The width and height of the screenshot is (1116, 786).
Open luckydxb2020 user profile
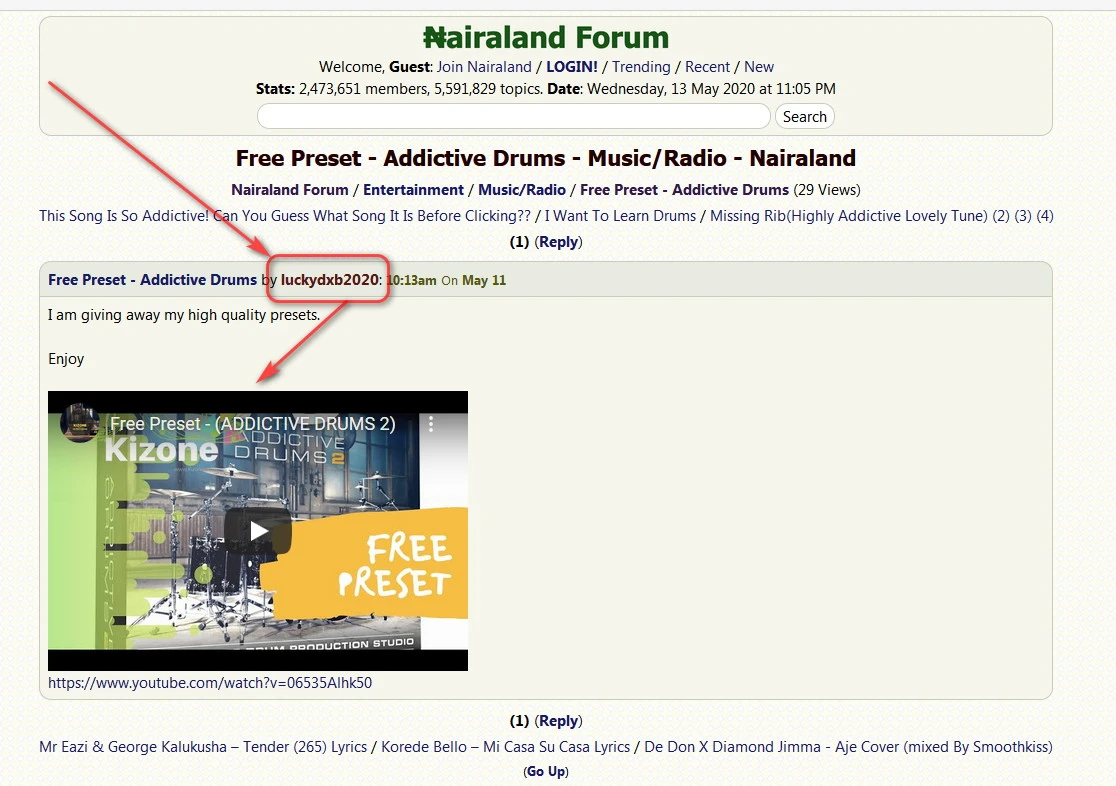[330, 280]
